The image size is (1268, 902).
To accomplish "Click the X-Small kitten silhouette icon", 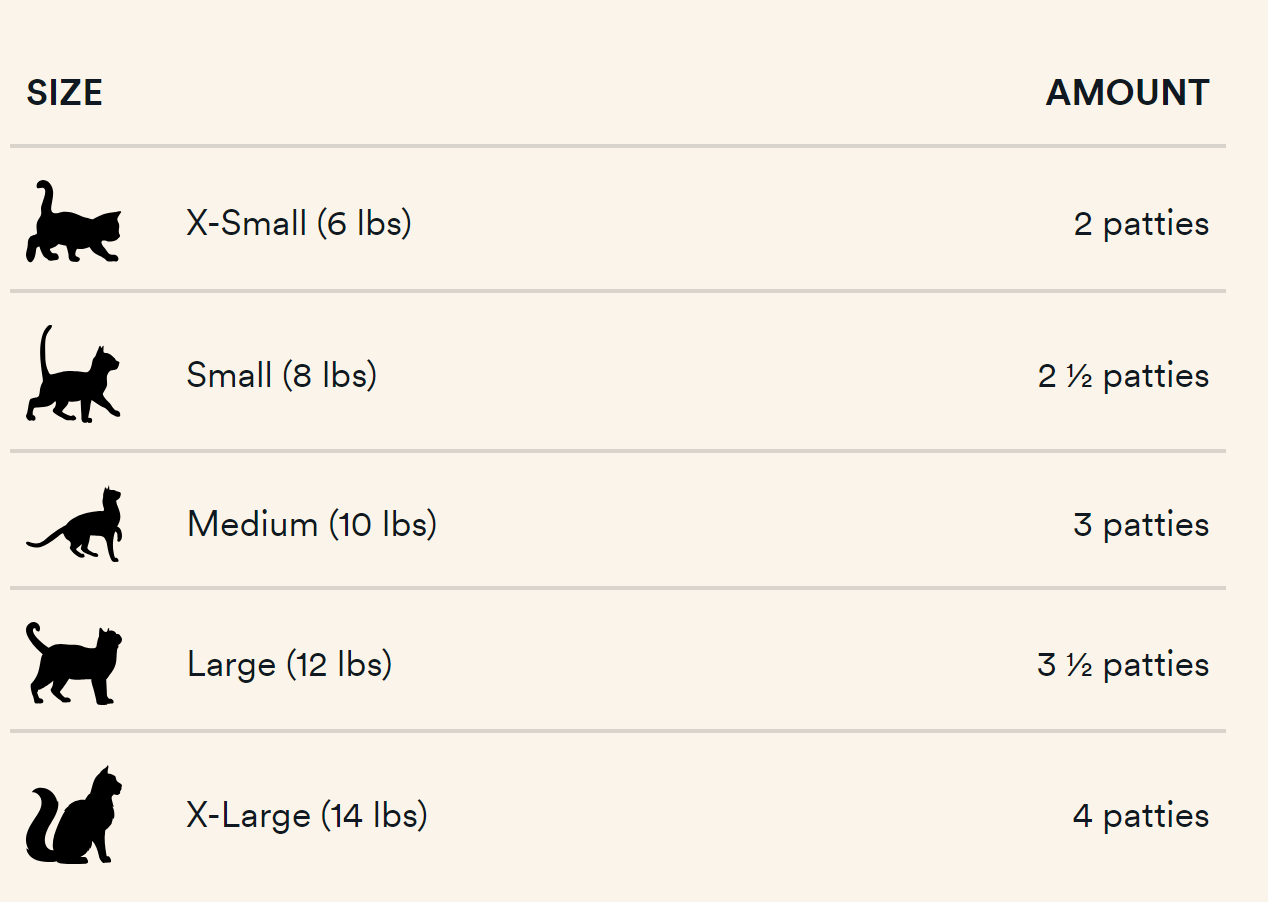I will (x=74, y=221).
